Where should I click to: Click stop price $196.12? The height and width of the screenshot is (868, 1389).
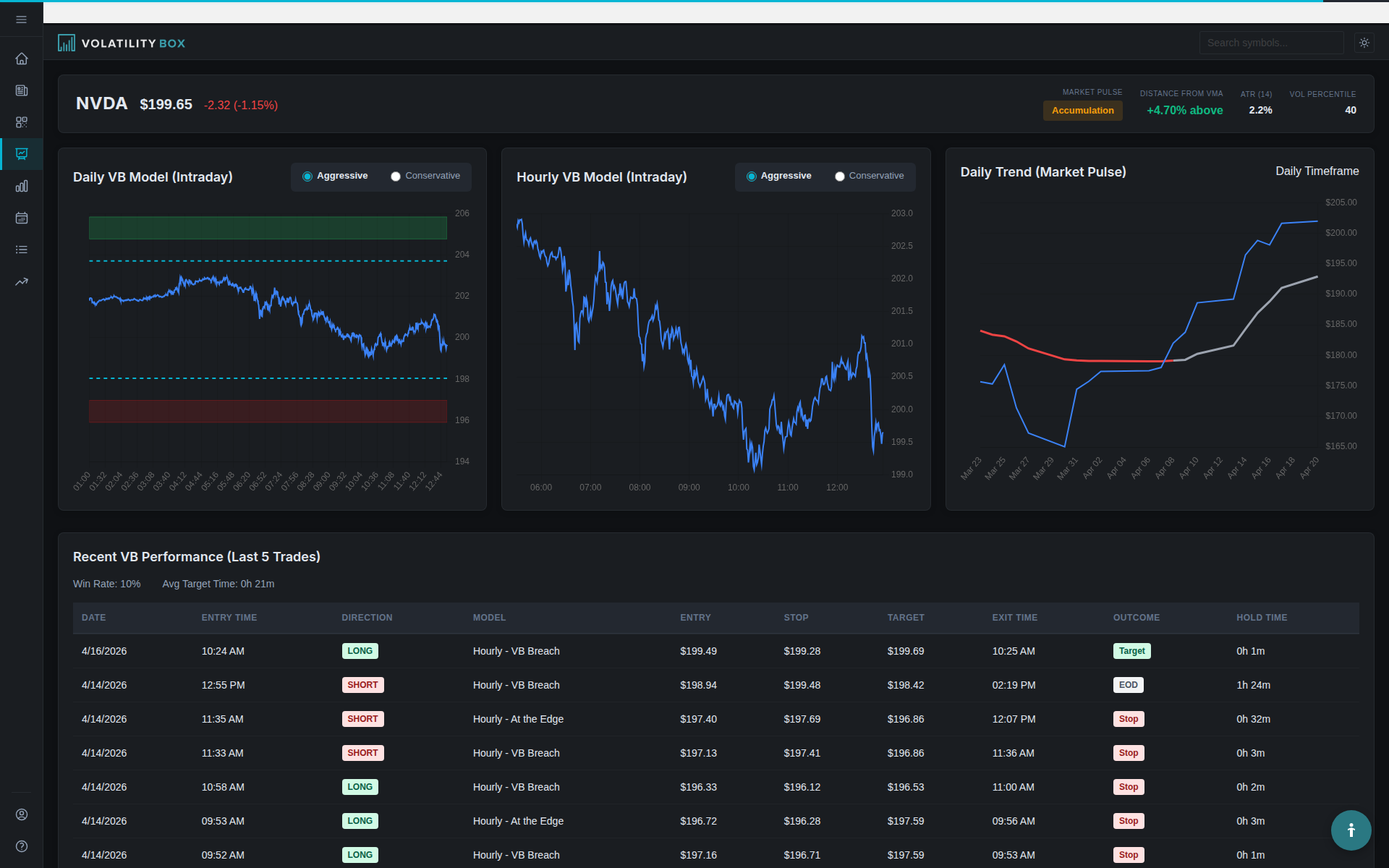click(x=802, y=787)
